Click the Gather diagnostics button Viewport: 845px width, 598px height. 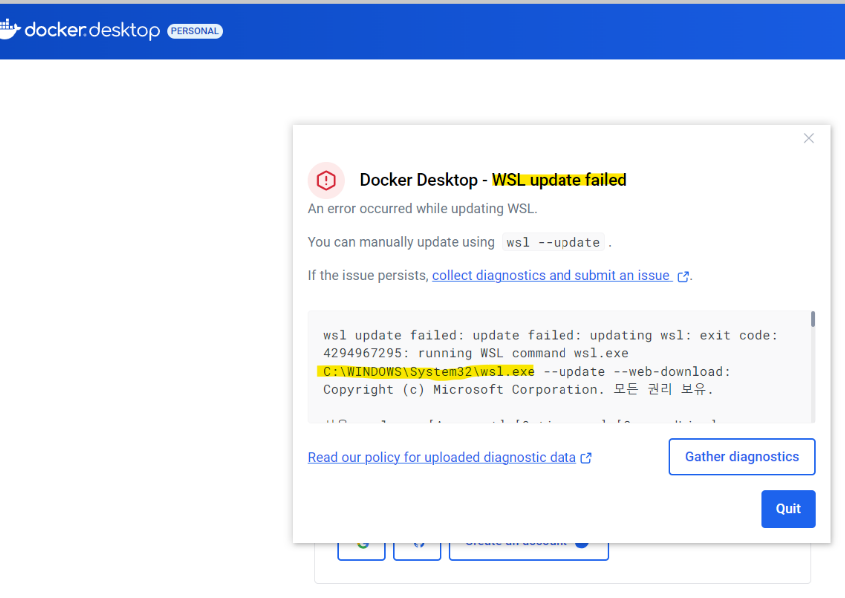742,457
